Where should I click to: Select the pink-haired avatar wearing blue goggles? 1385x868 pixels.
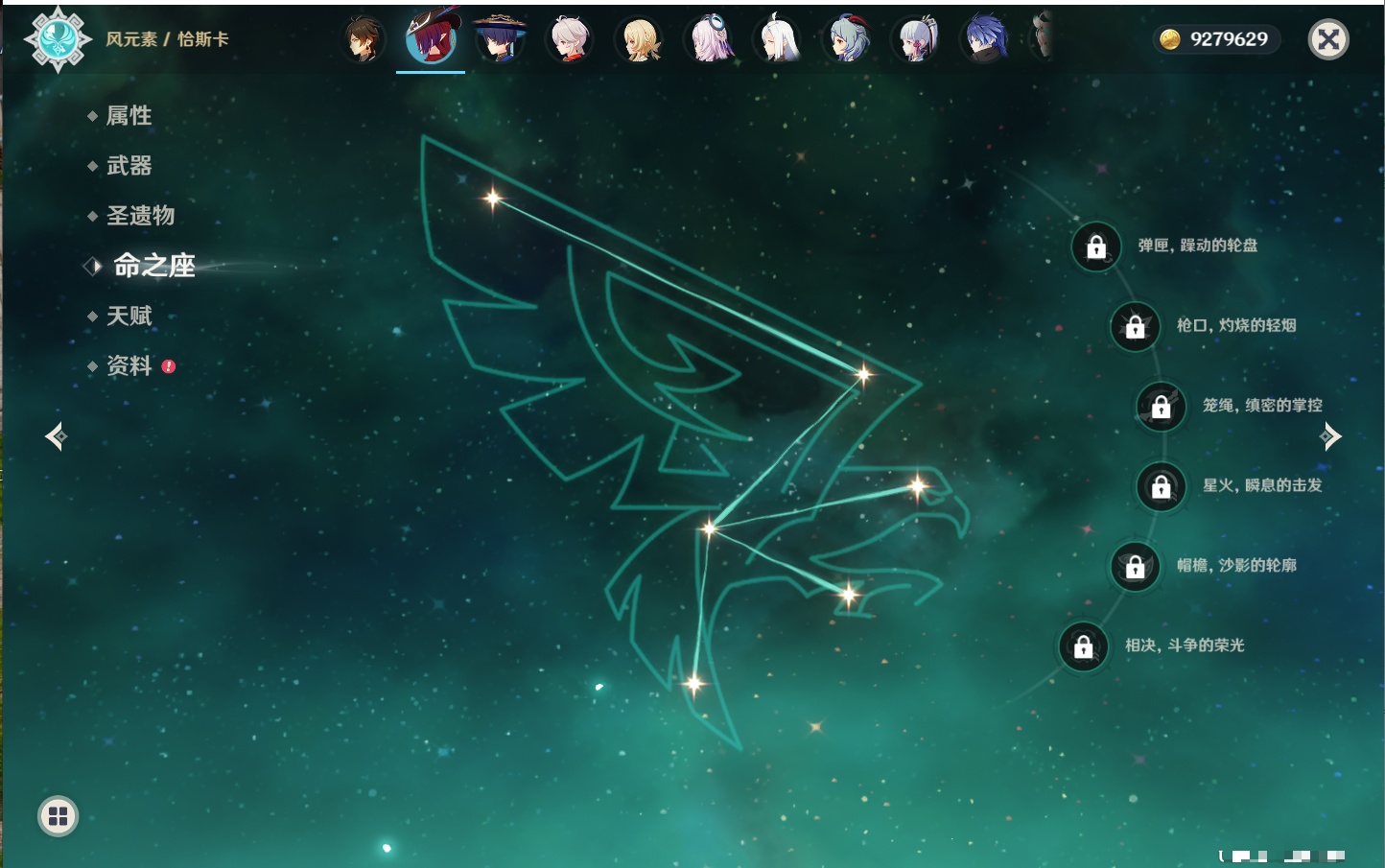point(709,39)
